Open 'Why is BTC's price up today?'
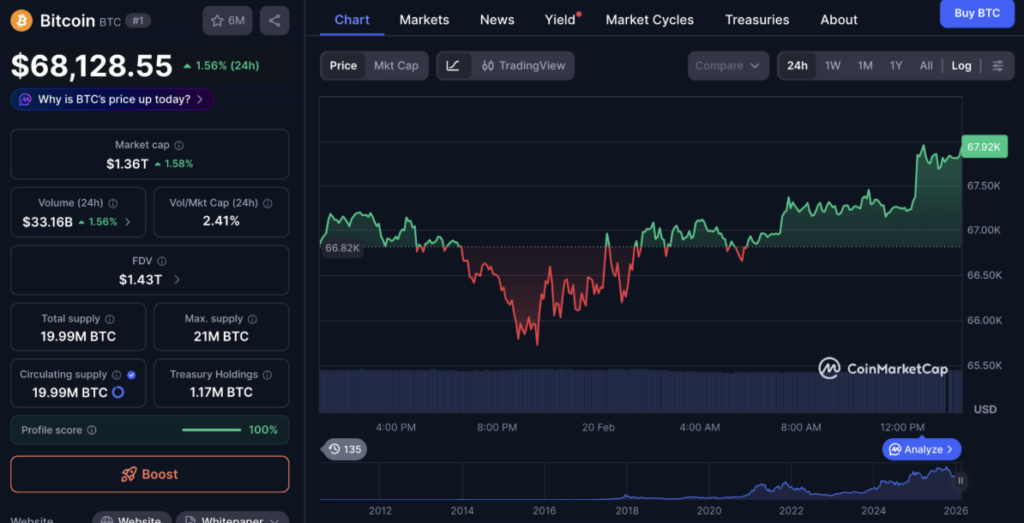The width and height of the screenshot is (1024, 523). coord(112,99)
